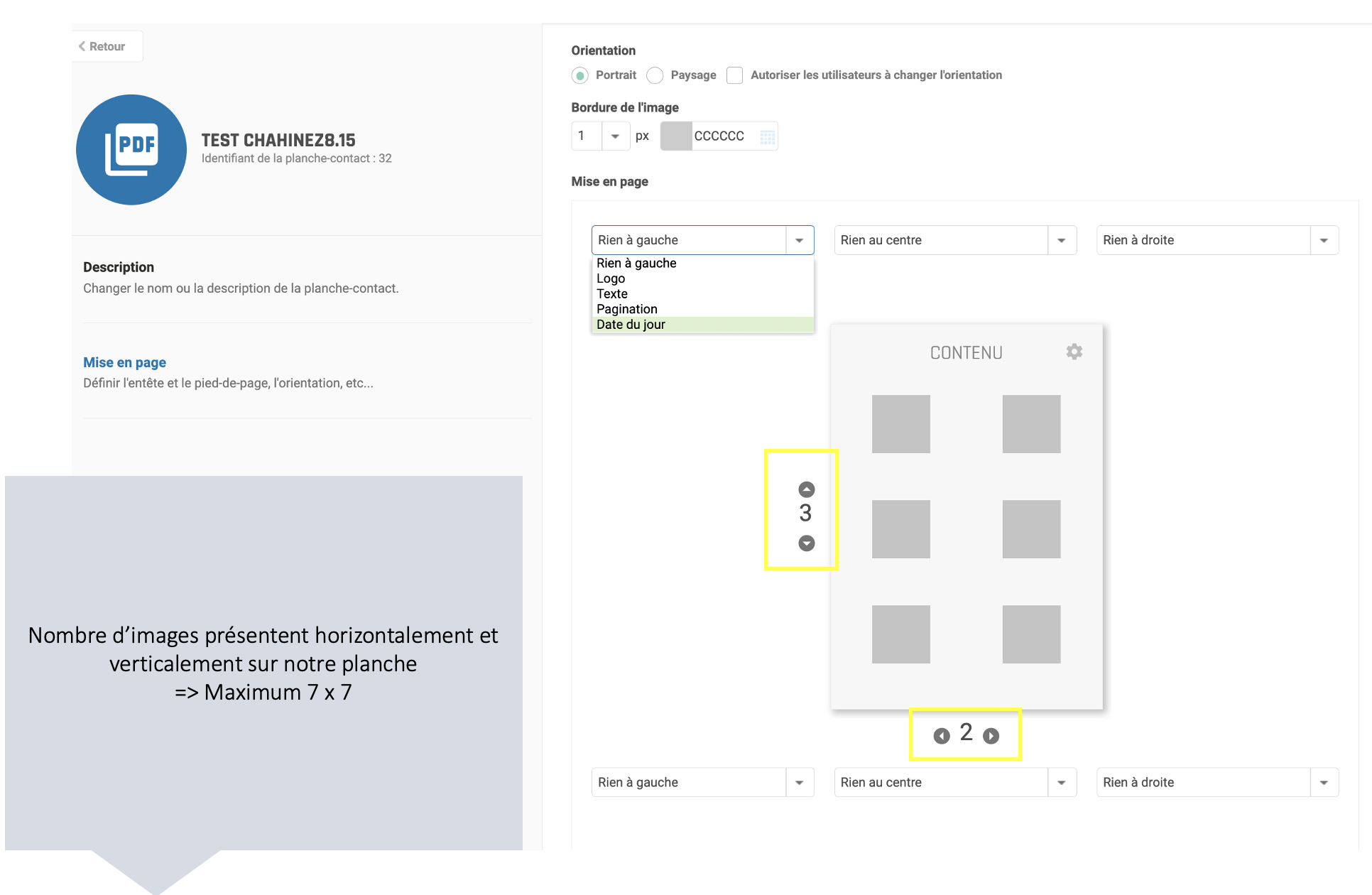Click the Retour back chevron
The width and height of the screenshot is (1372, 895).
82,46
